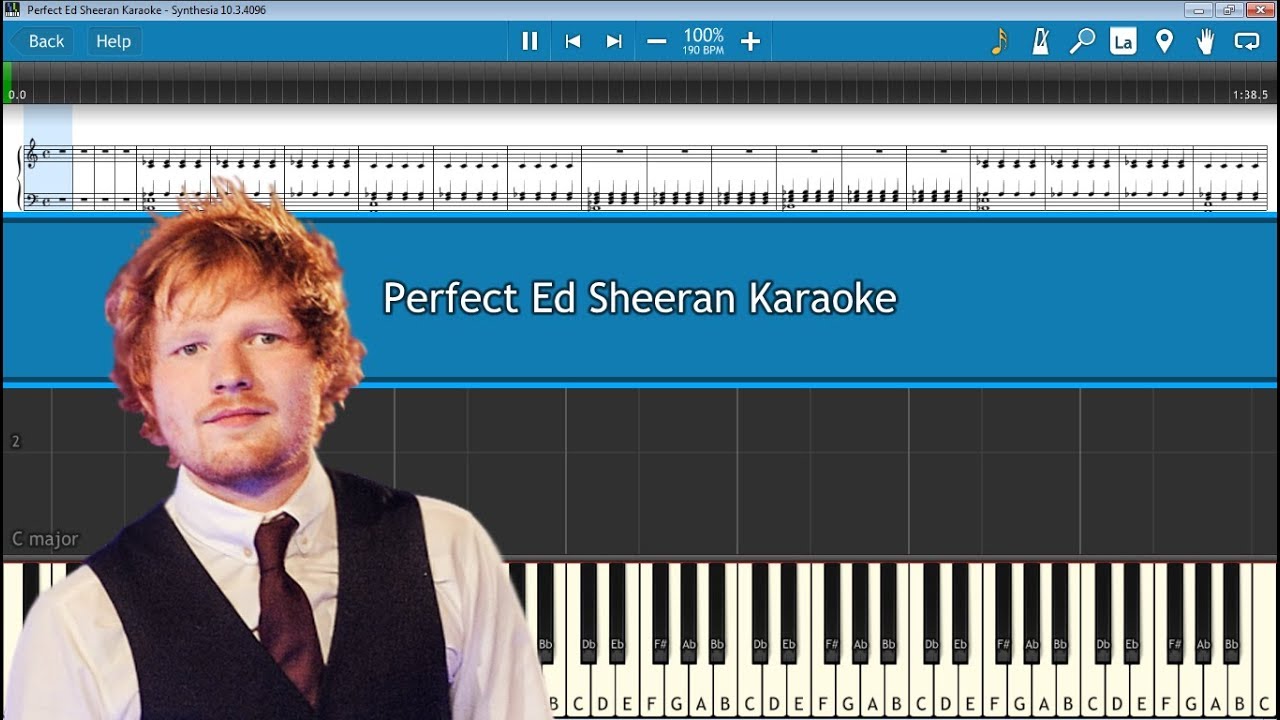This screenshot has width=1280, height=720.
Task: Toggle the golden music note icon
Action: [x=999, y=41]
